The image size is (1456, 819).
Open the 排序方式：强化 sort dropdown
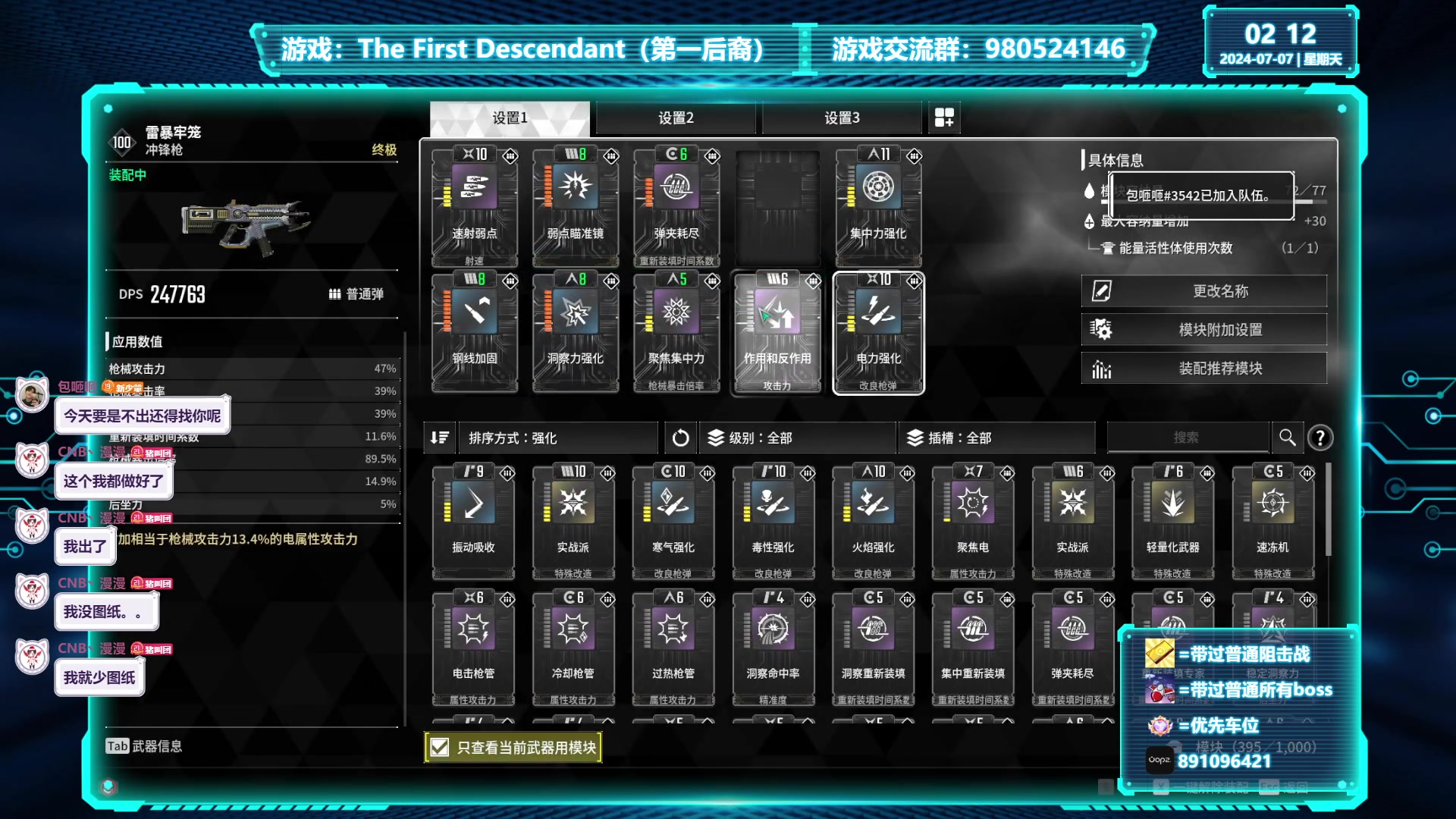tap(558, 438)
